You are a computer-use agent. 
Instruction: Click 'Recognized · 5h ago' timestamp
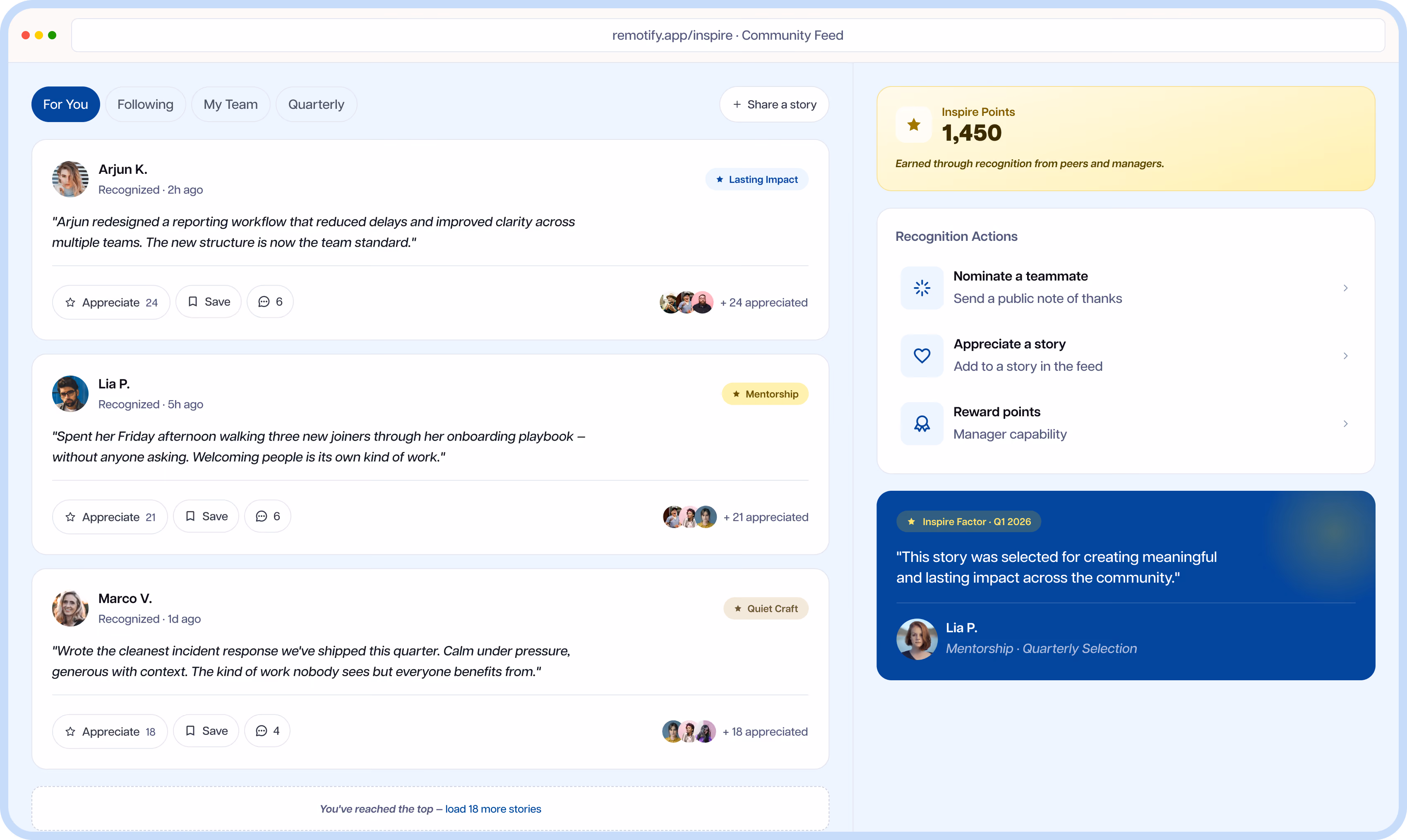pos(151,404)
